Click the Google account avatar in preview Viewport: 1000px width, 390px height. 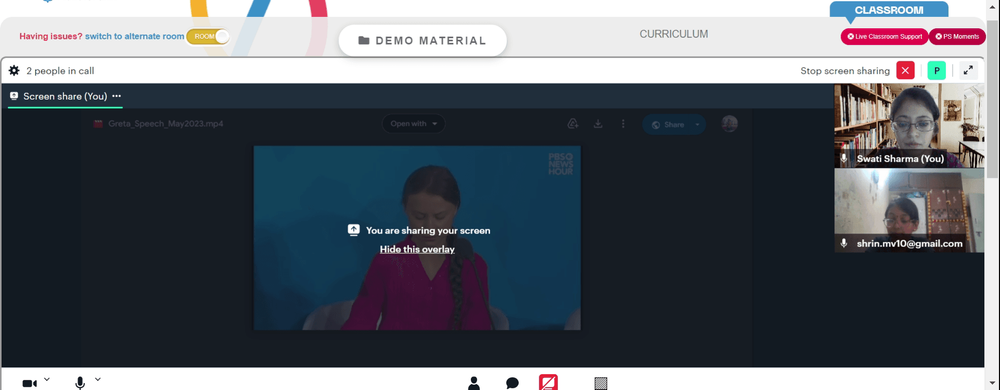(730, 124)
